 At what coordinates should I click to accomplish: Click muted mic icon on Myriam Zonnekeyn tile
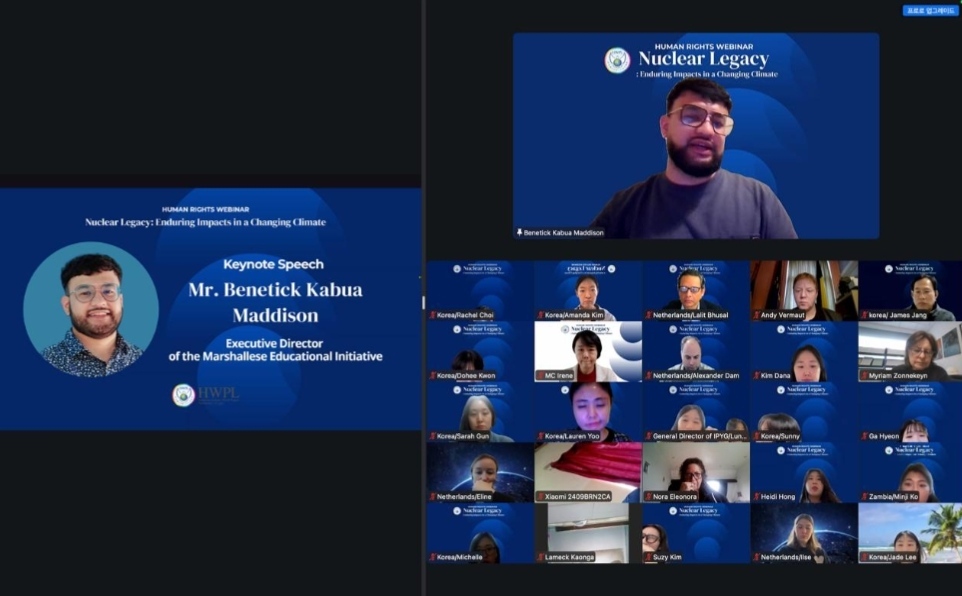(x=865, y=376)
